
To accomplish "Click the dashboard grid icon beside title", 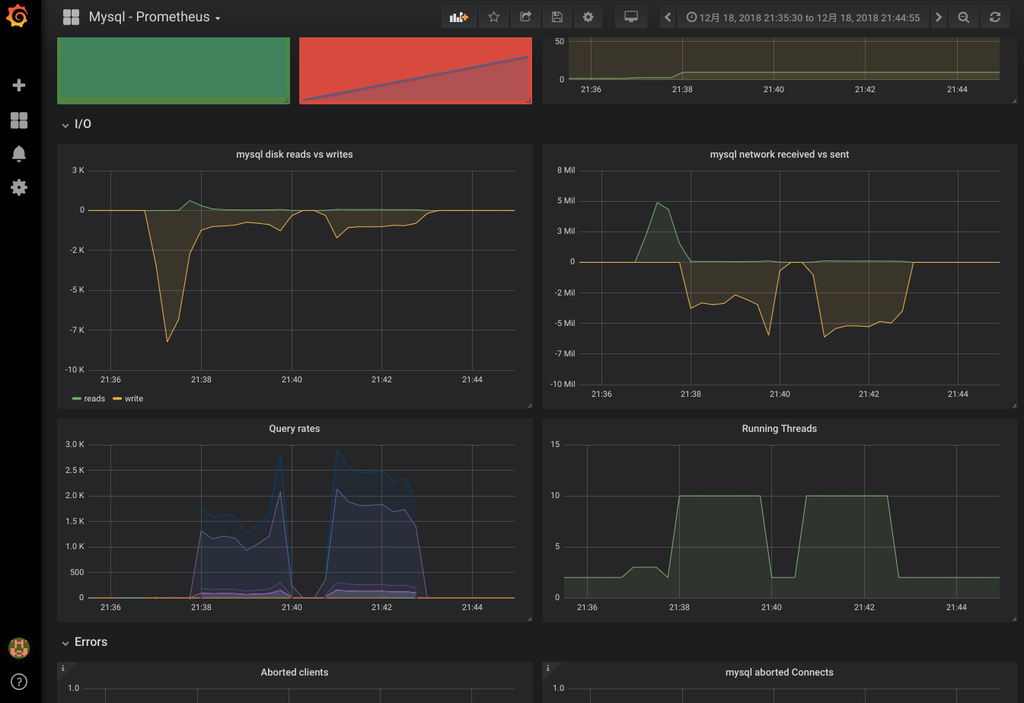I will [x=71, y=17].
